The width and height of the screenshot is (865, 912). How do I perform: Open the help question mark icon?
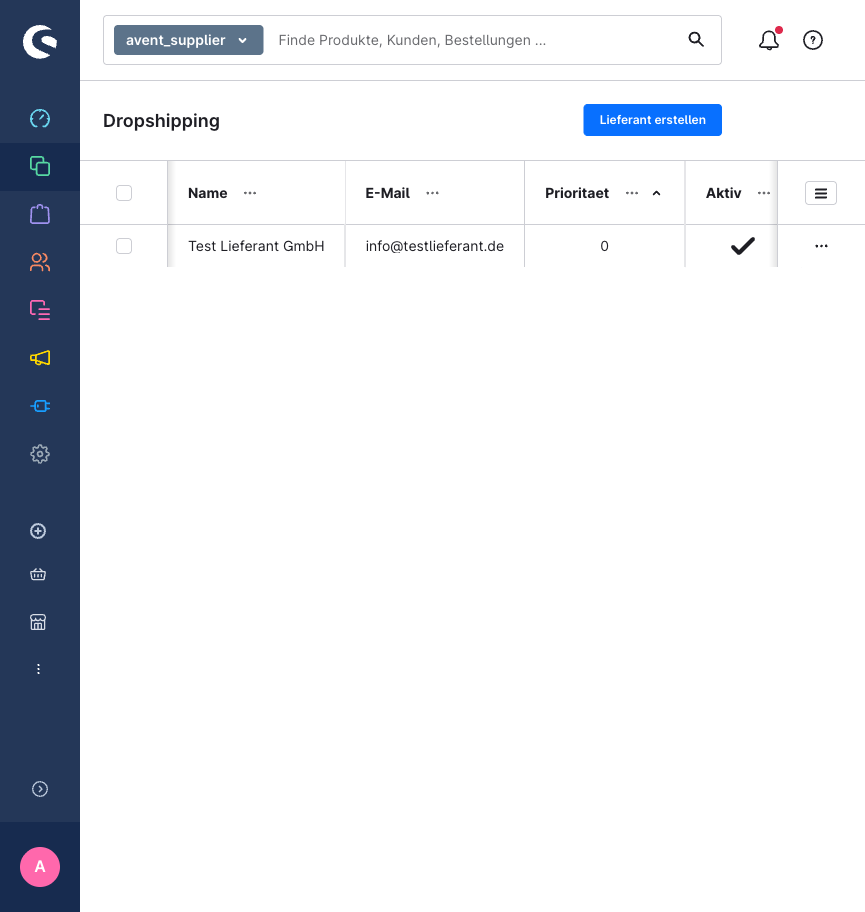(813, 40)
